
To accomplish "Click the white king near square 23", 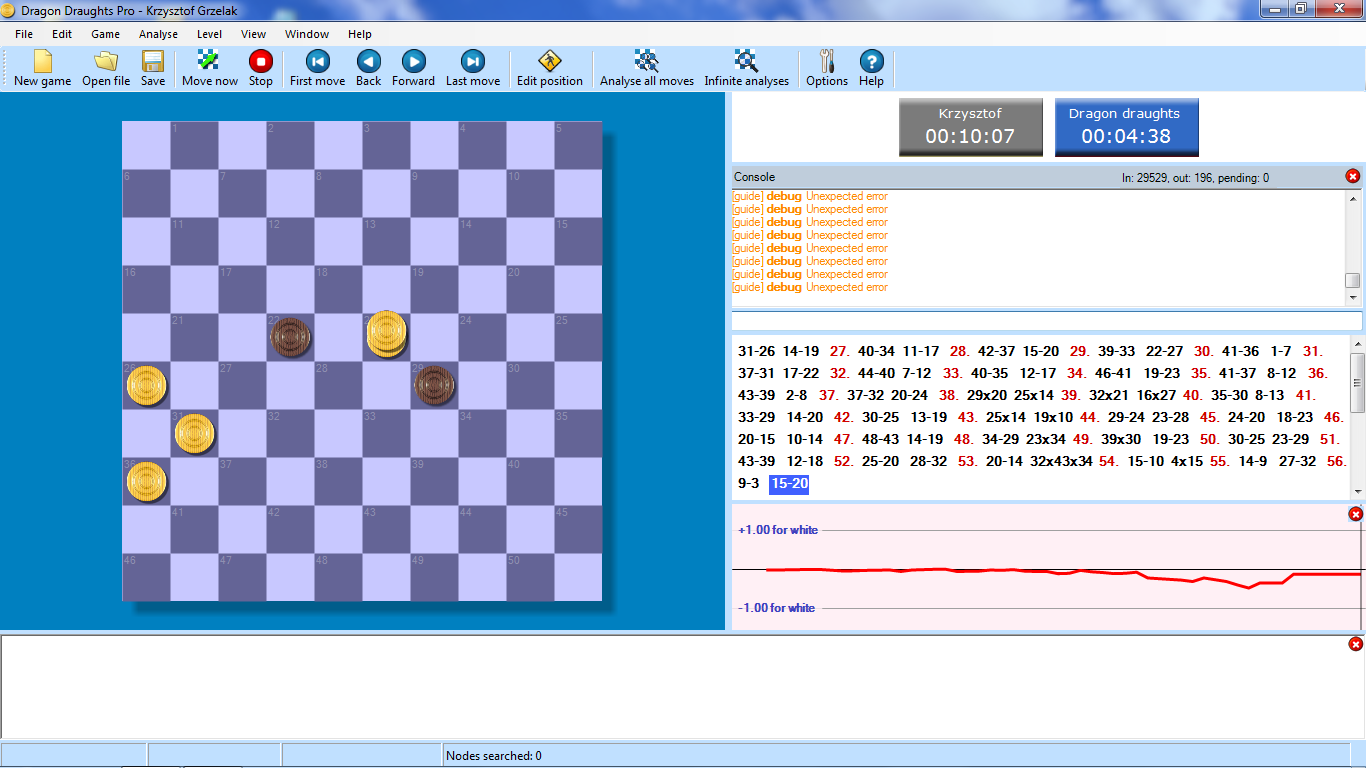I will click(x=386, y=334).
